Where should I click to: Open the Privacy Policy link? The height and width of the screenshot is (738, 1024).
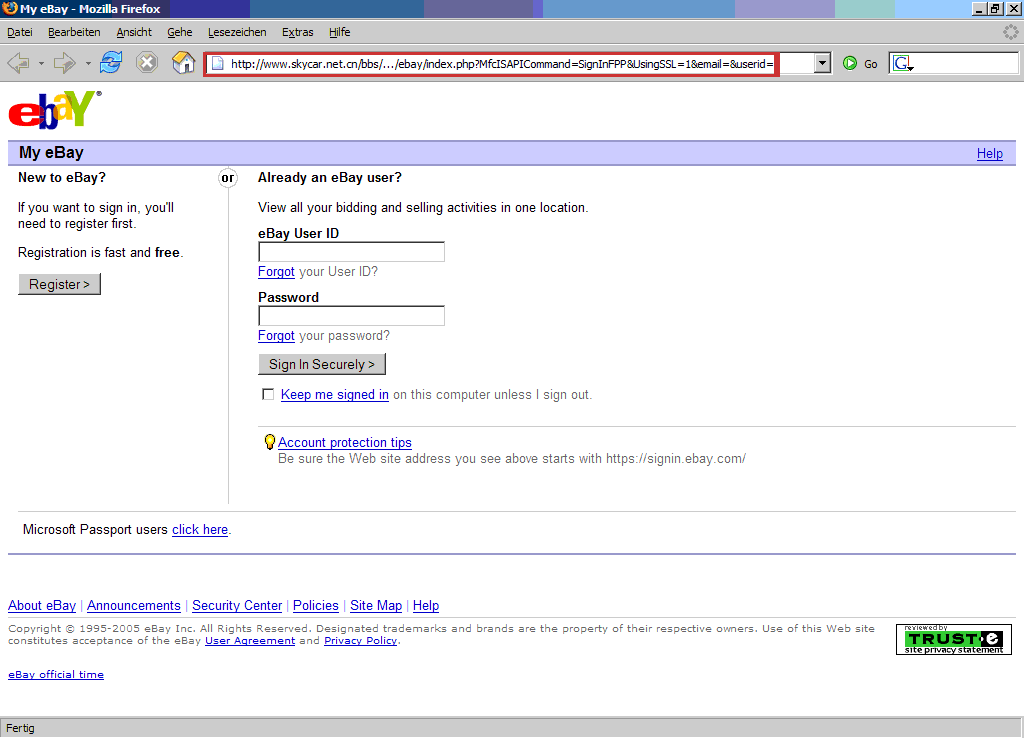(360, 641)
